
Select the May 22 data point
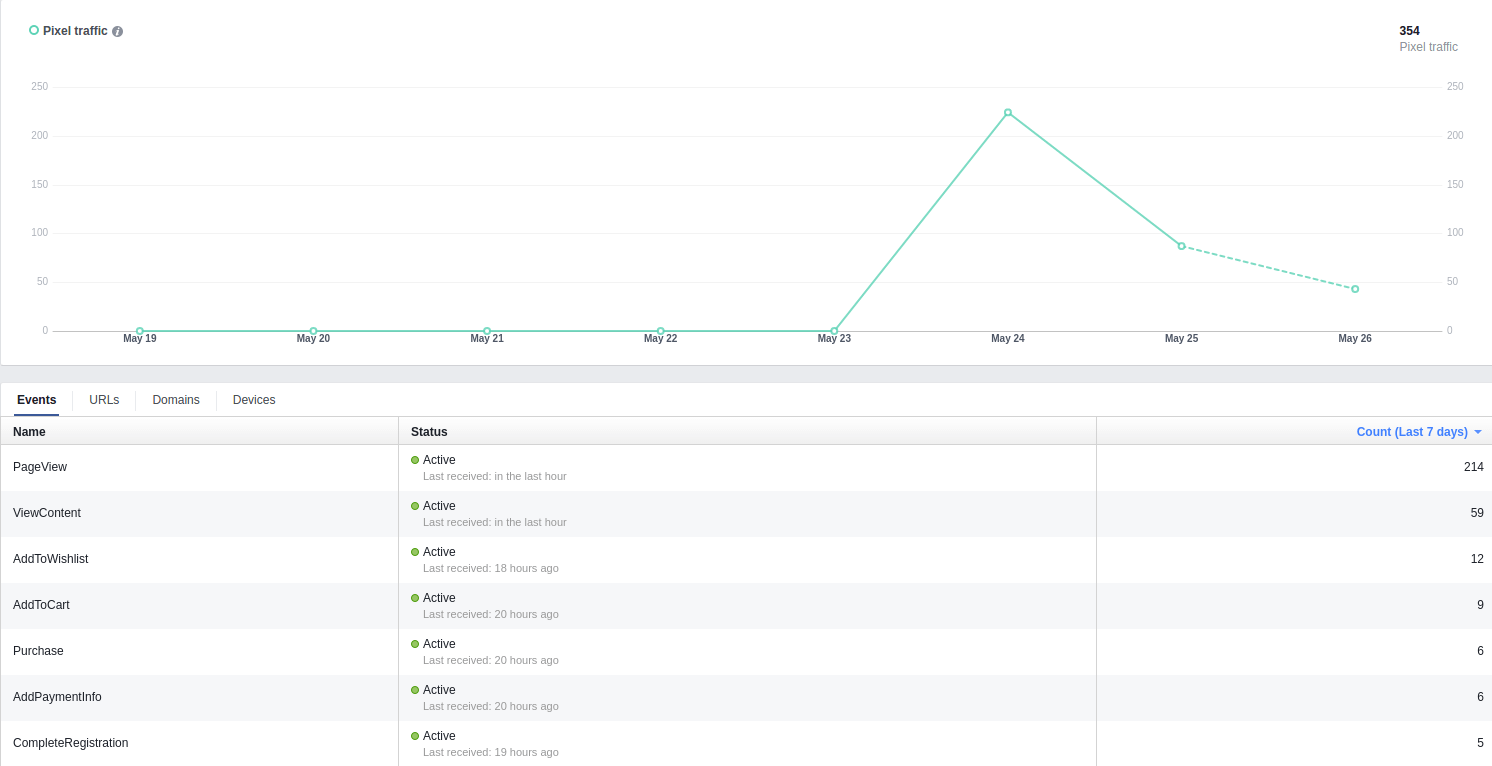point(660,331)
